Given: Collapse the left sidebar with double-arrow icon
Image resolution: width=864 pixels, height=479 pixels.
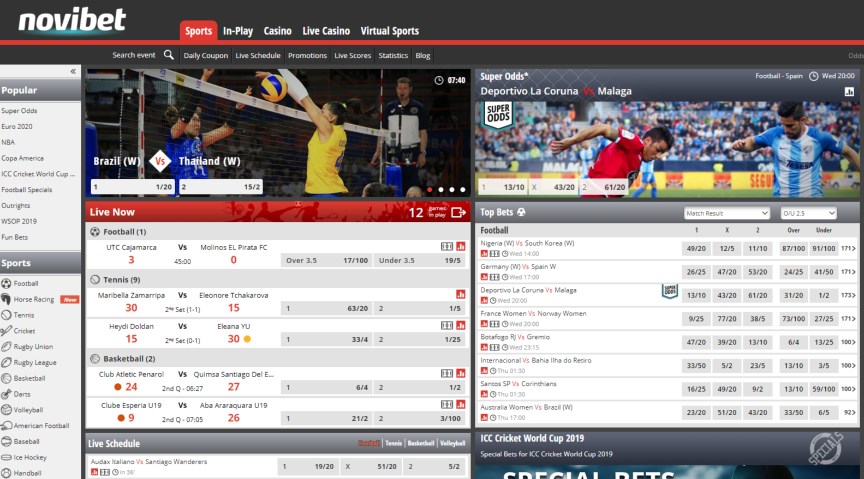Looking at the screenshot, I should coord(73,72).
